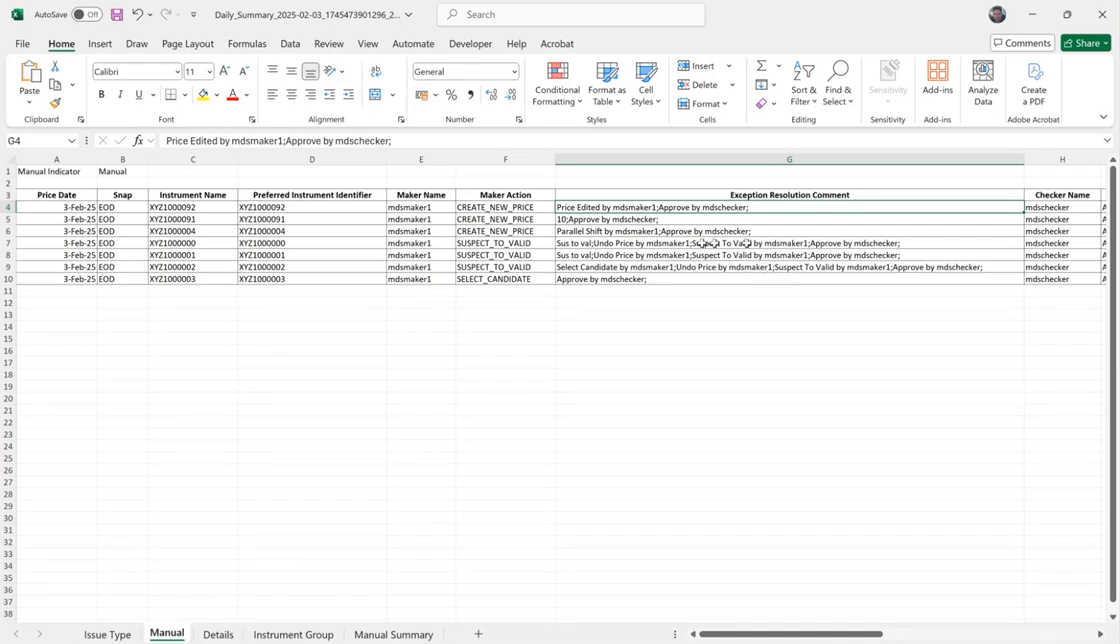Open the Format cells dropdown
Image resolution: width=1120 pixels, height=644 pixels.
coord(702,104)
